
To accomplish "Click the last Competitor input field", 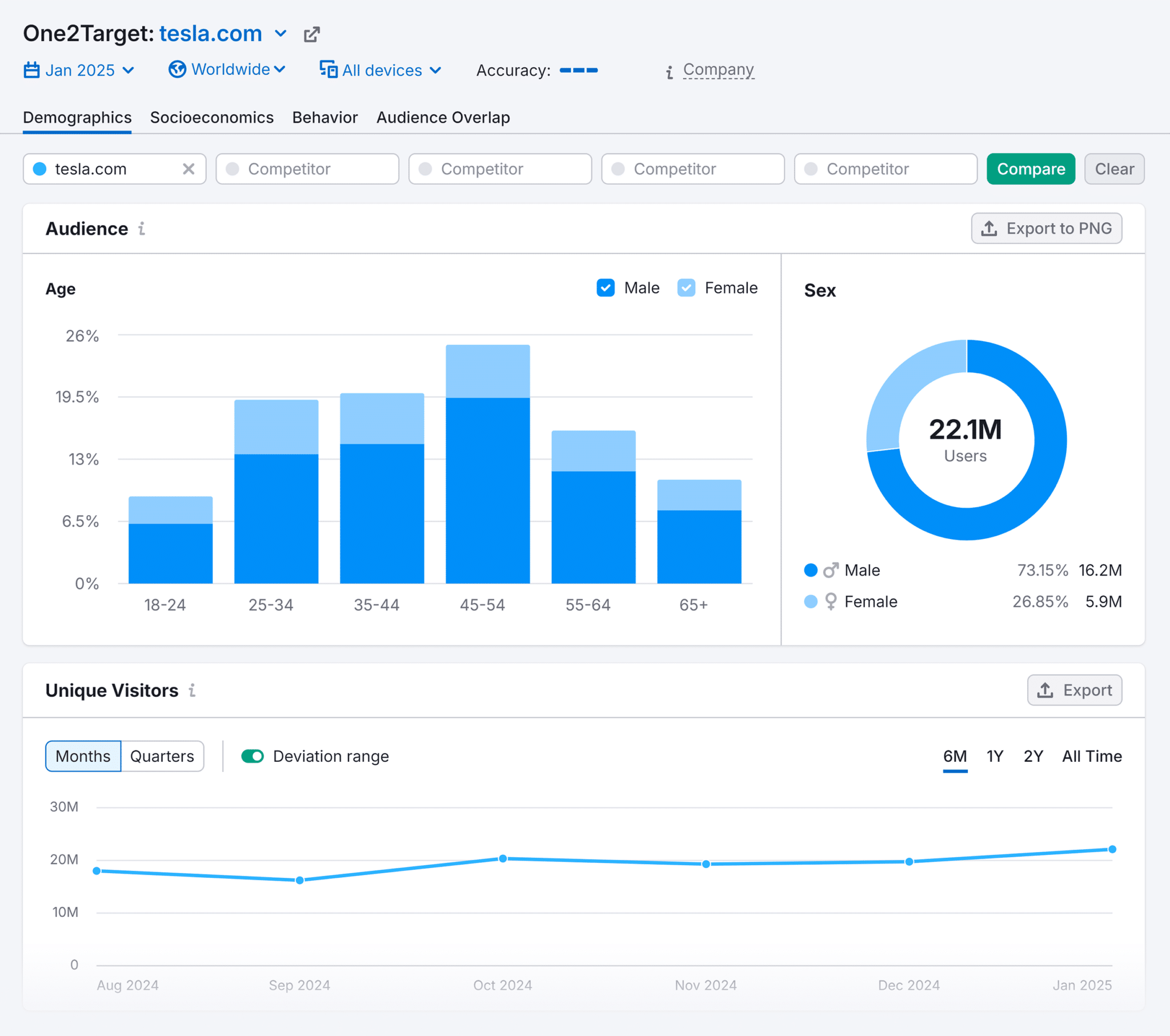I will (885, 169).
